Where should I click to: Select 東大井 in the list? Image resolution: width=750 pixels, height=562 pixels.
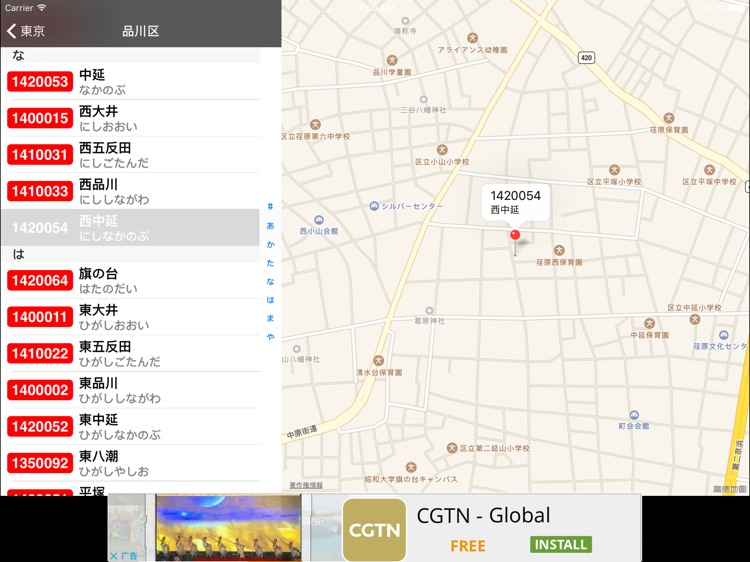(x=131, y=317)
